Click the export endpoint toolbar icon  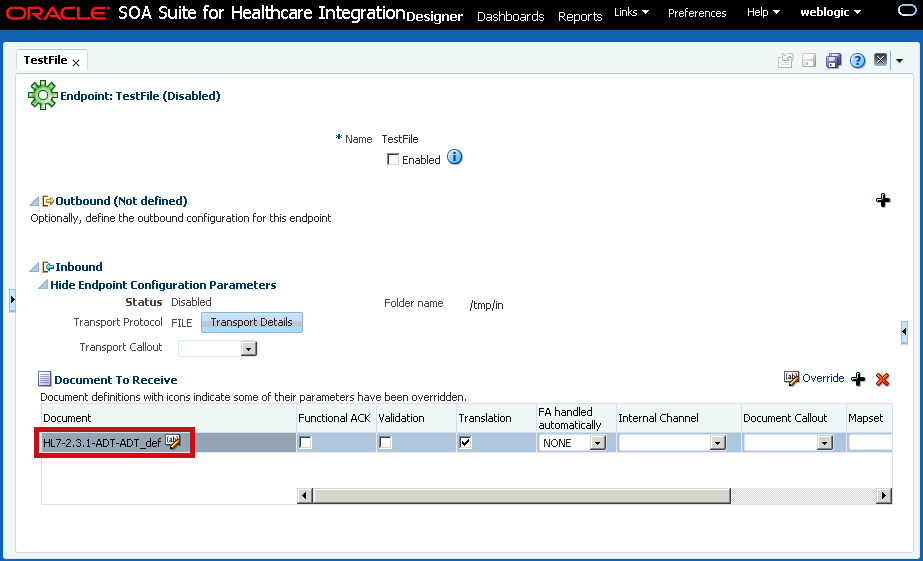pyautogui.click(x=785, y=61)
